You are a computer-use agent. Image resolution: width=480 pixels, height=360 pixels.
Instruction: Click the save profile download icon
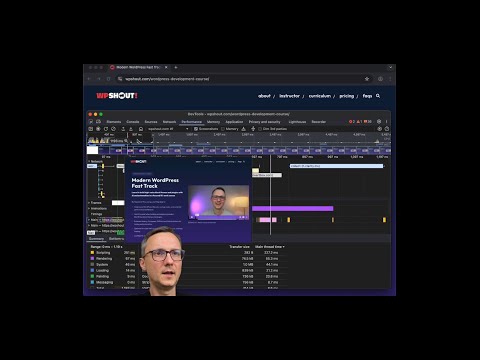coord(131,129)
